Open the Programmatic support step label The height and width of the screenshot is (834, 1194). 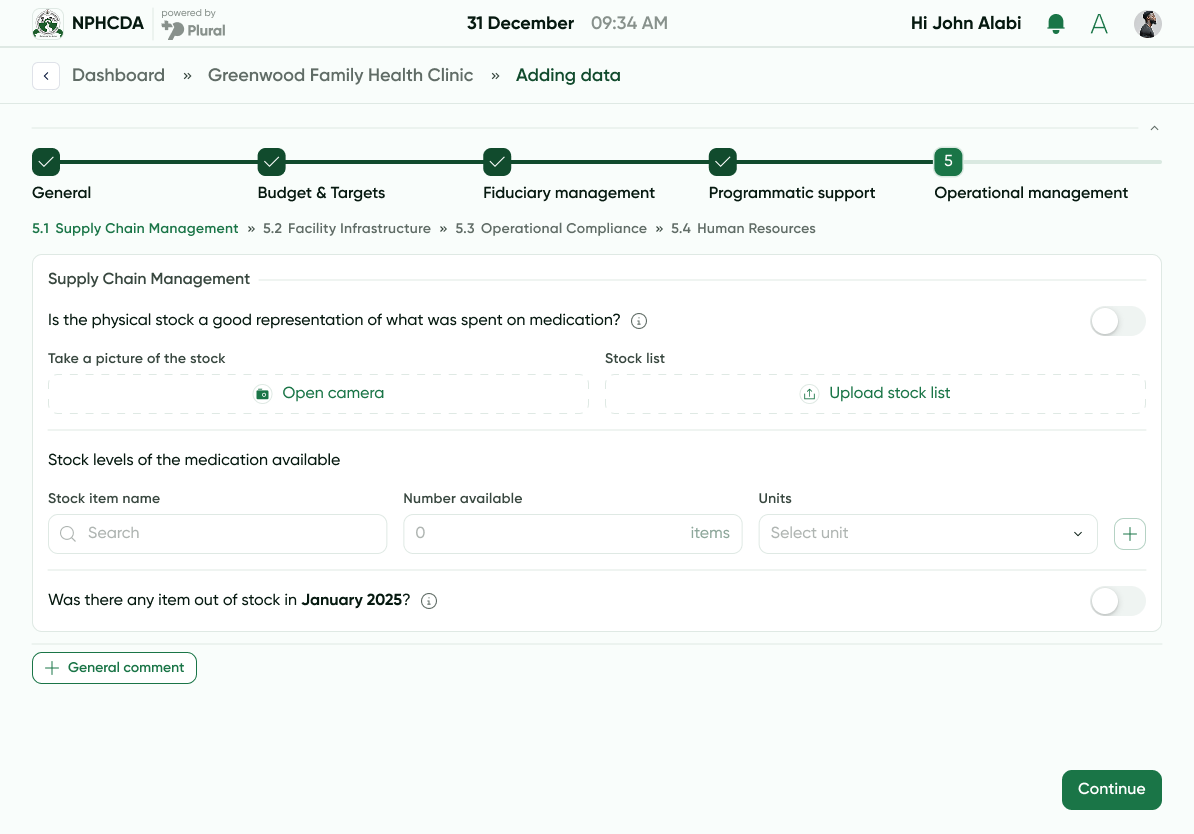click(792, 193)
